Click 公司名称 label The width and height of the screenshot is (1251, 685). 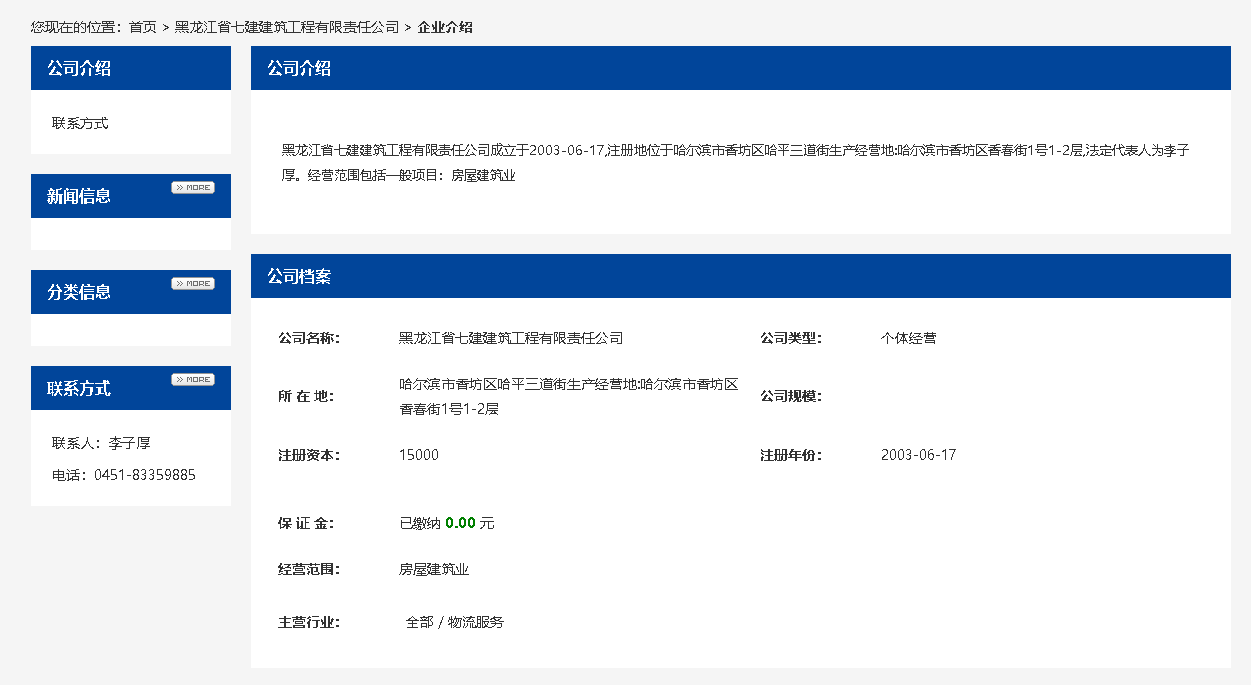[309, 338]
